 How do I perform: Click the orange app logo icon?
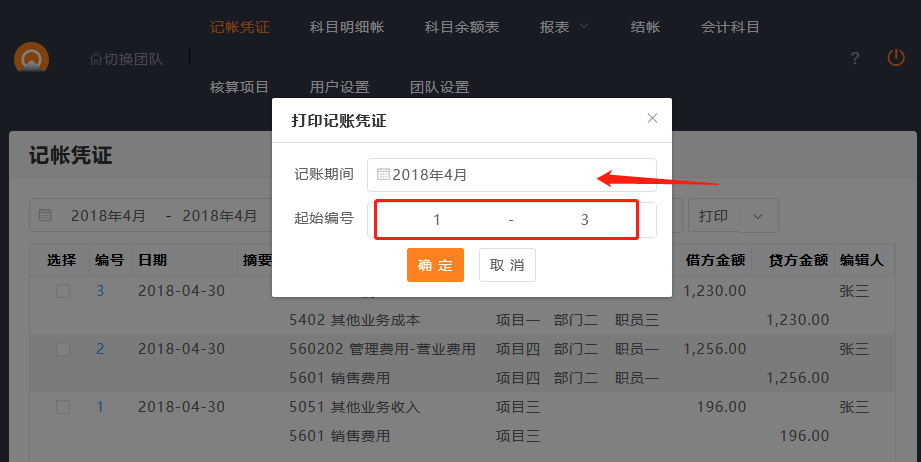[31, 59]
